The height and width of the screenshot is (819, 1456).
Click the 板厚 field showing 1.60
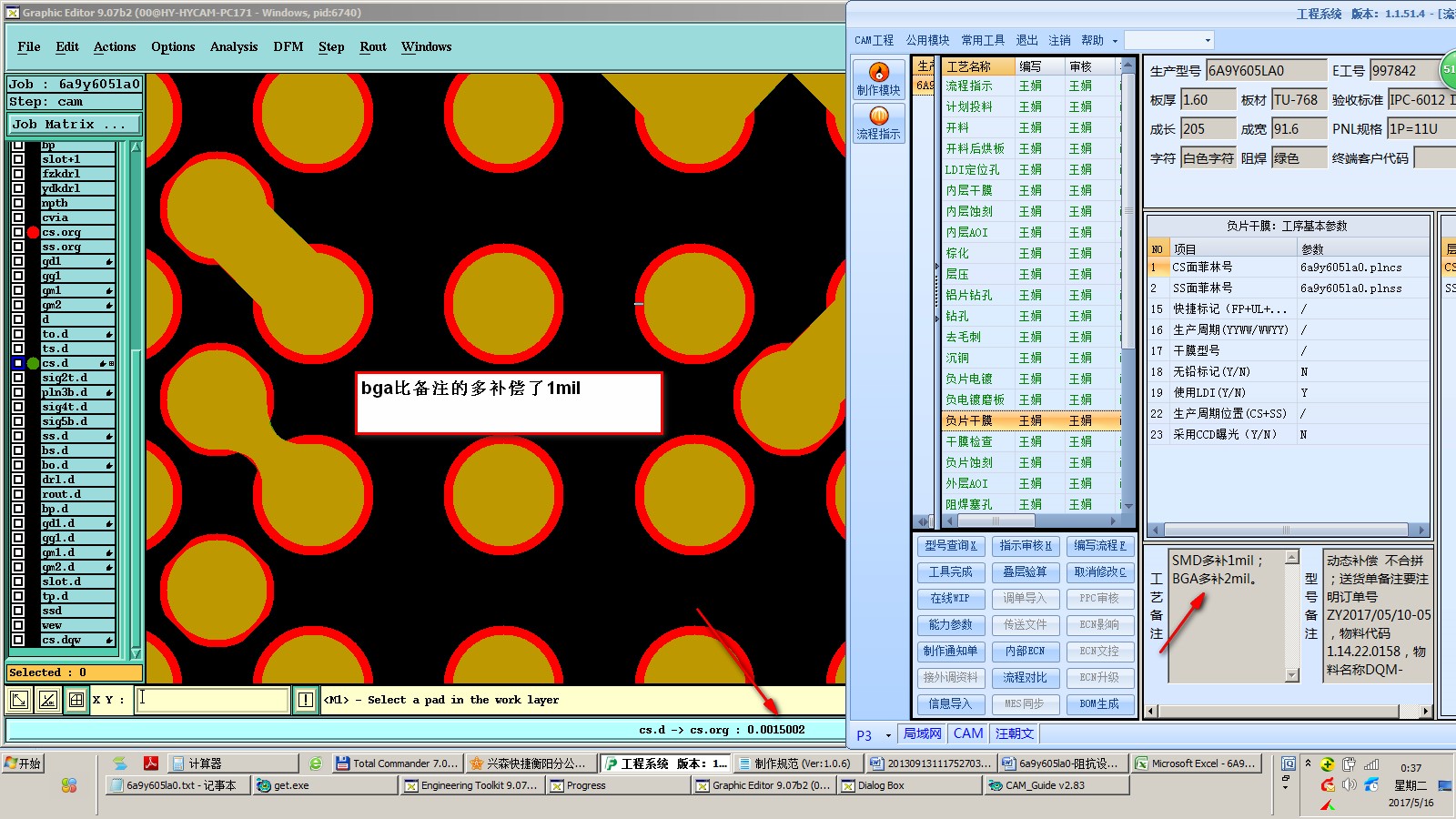tap(1208, 100)
